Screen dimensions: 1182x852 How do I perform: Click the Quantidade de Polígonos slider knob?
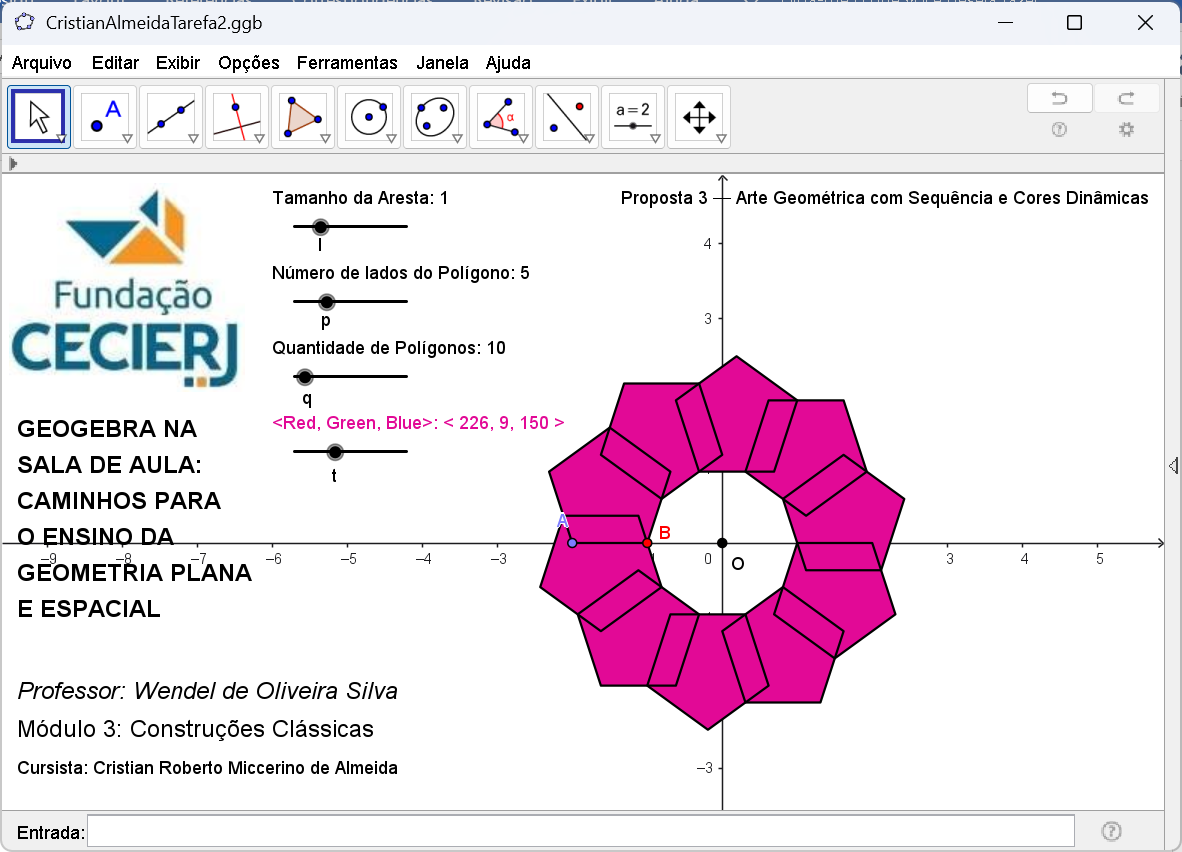pyautogui.click(x=305, y=377)
